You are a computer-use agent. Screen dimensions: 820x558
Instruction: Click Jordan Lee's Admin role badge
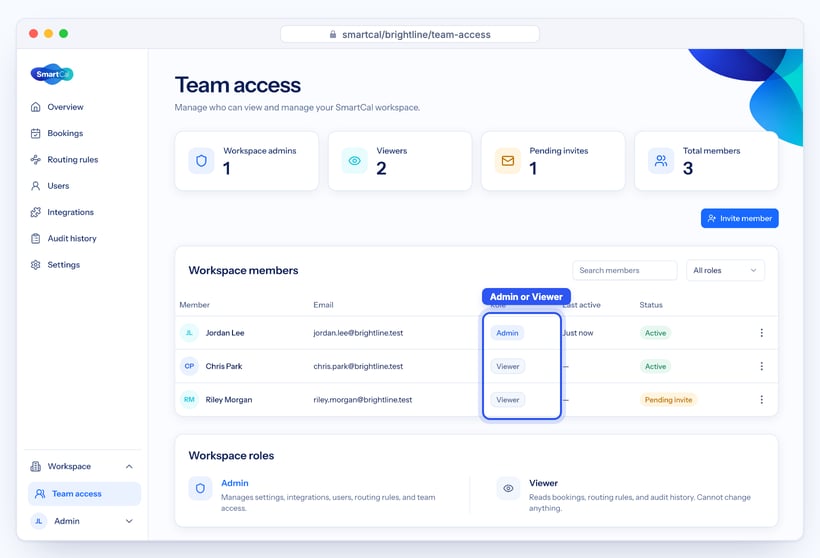click(x=507, y=333)
